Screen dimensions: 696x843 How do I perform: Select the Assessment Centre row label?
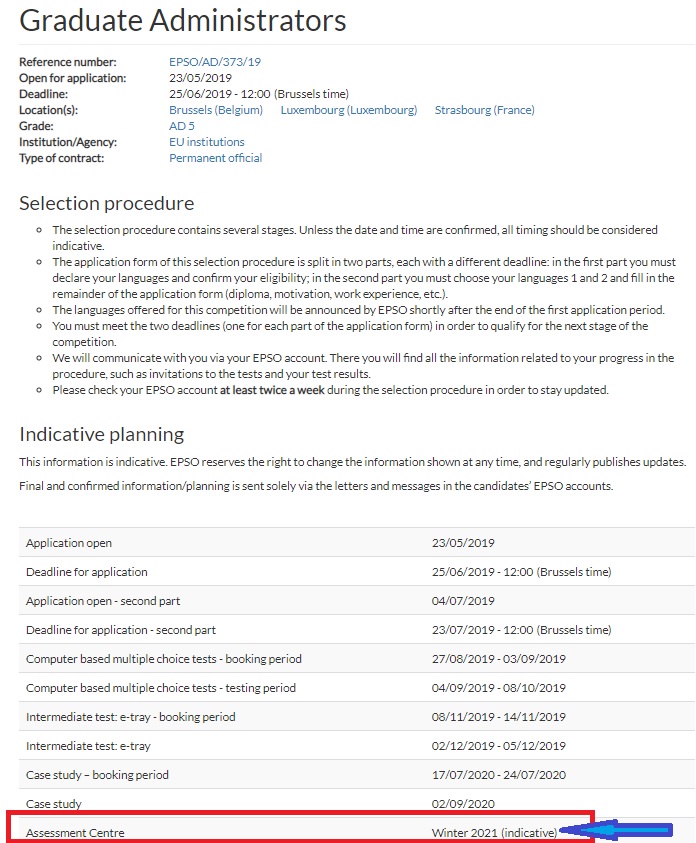(75, 832)
